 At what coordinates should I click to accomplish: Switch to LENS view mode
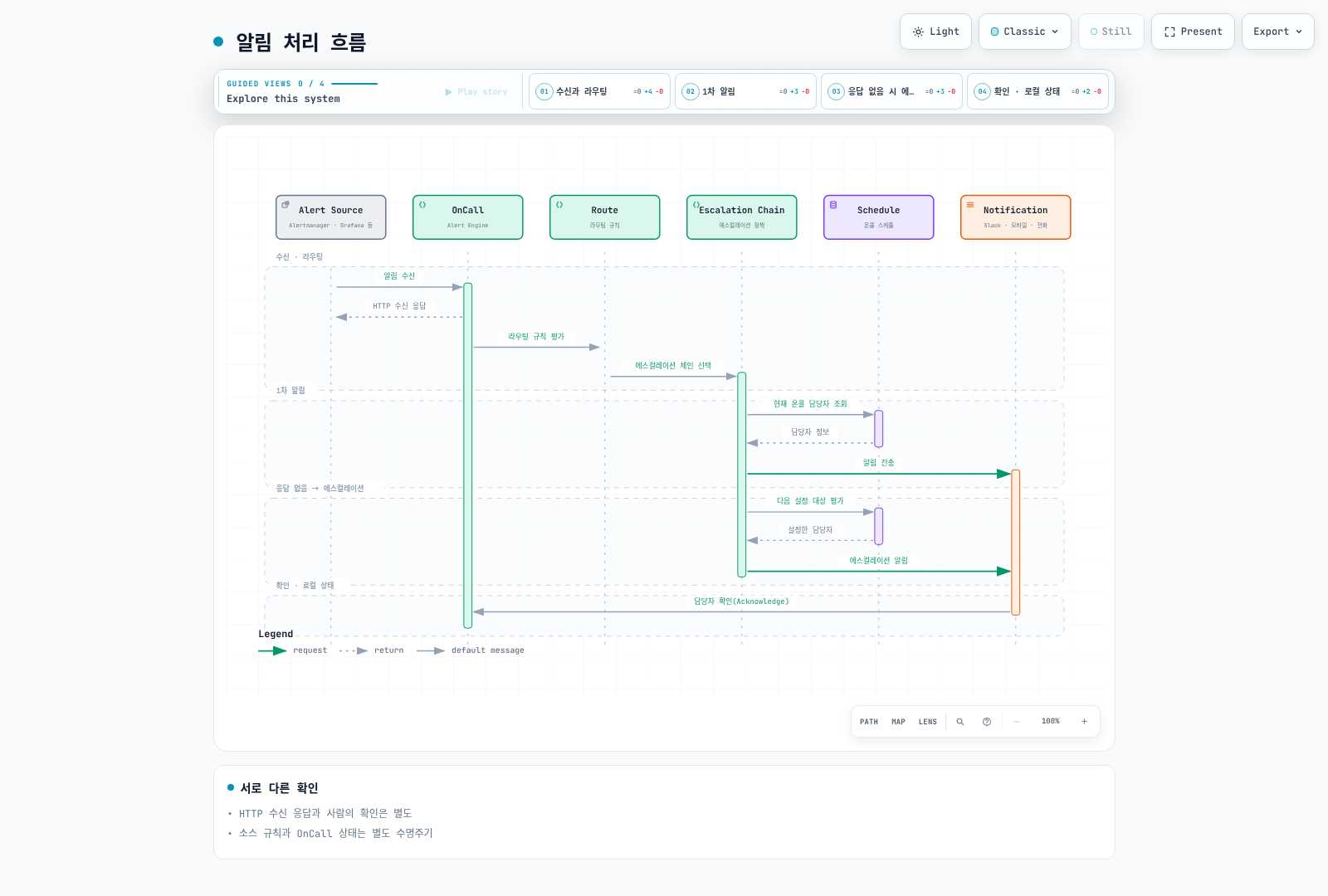pos(928,722)
